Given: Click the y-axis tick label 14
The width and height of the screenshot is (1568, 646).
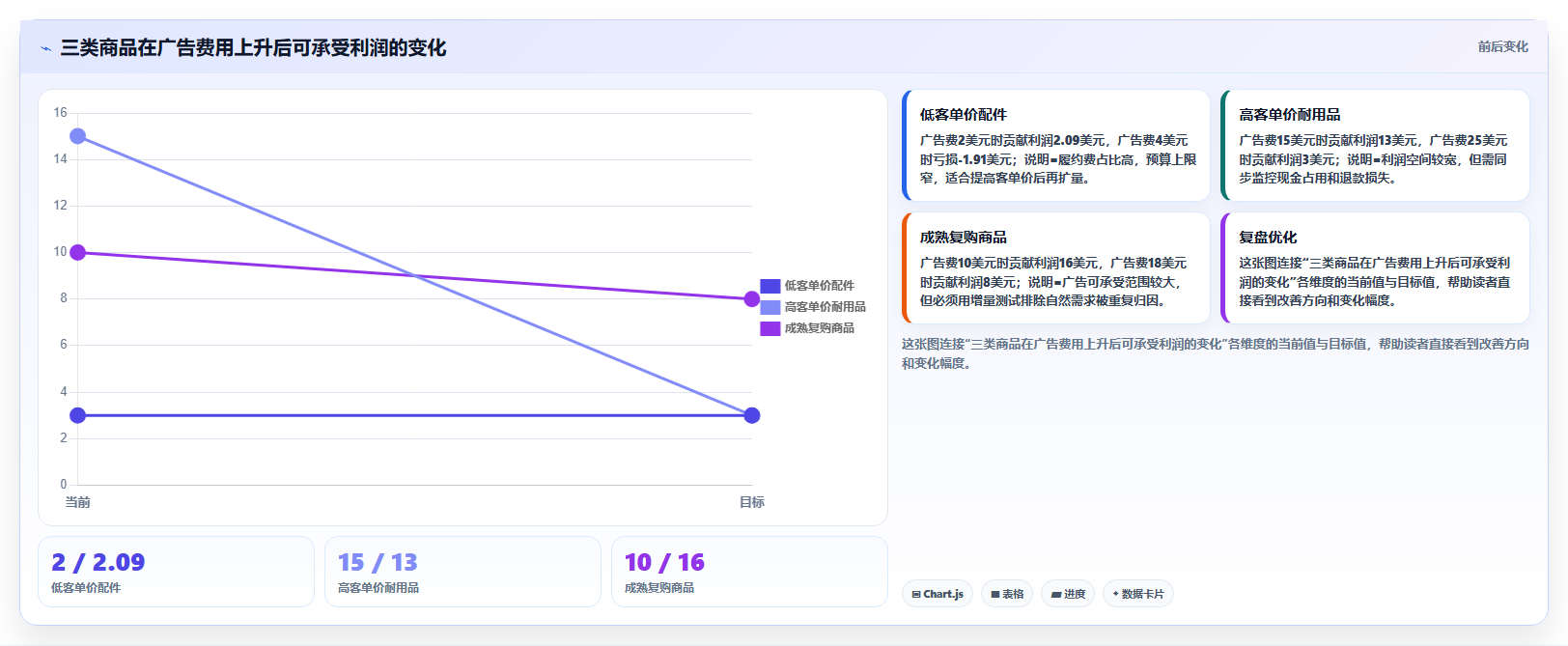Looking at the screenshot, I should [60, 159].
